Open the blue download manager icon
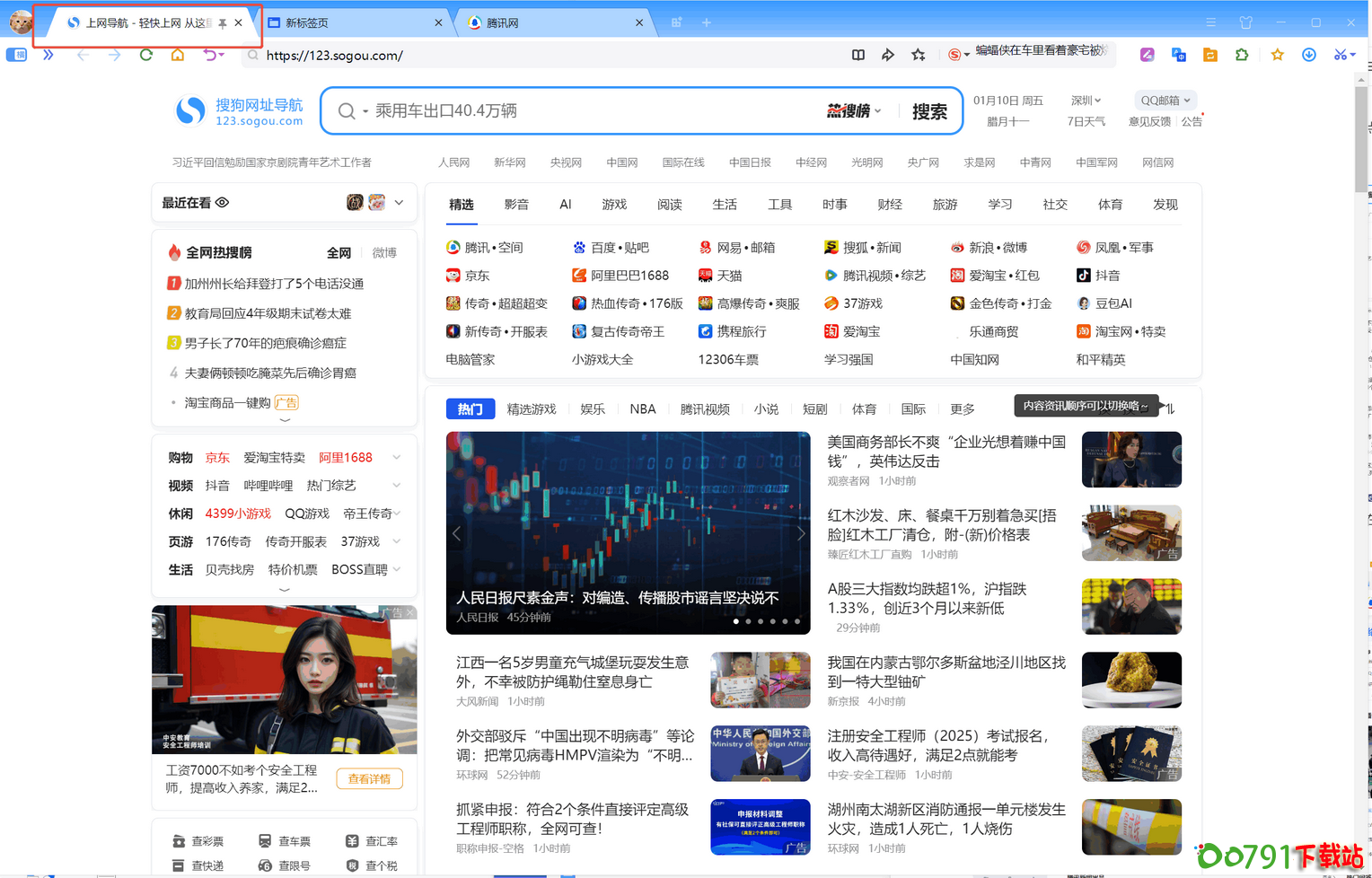Screen dimensions: 1372x878 (1308, 55)
